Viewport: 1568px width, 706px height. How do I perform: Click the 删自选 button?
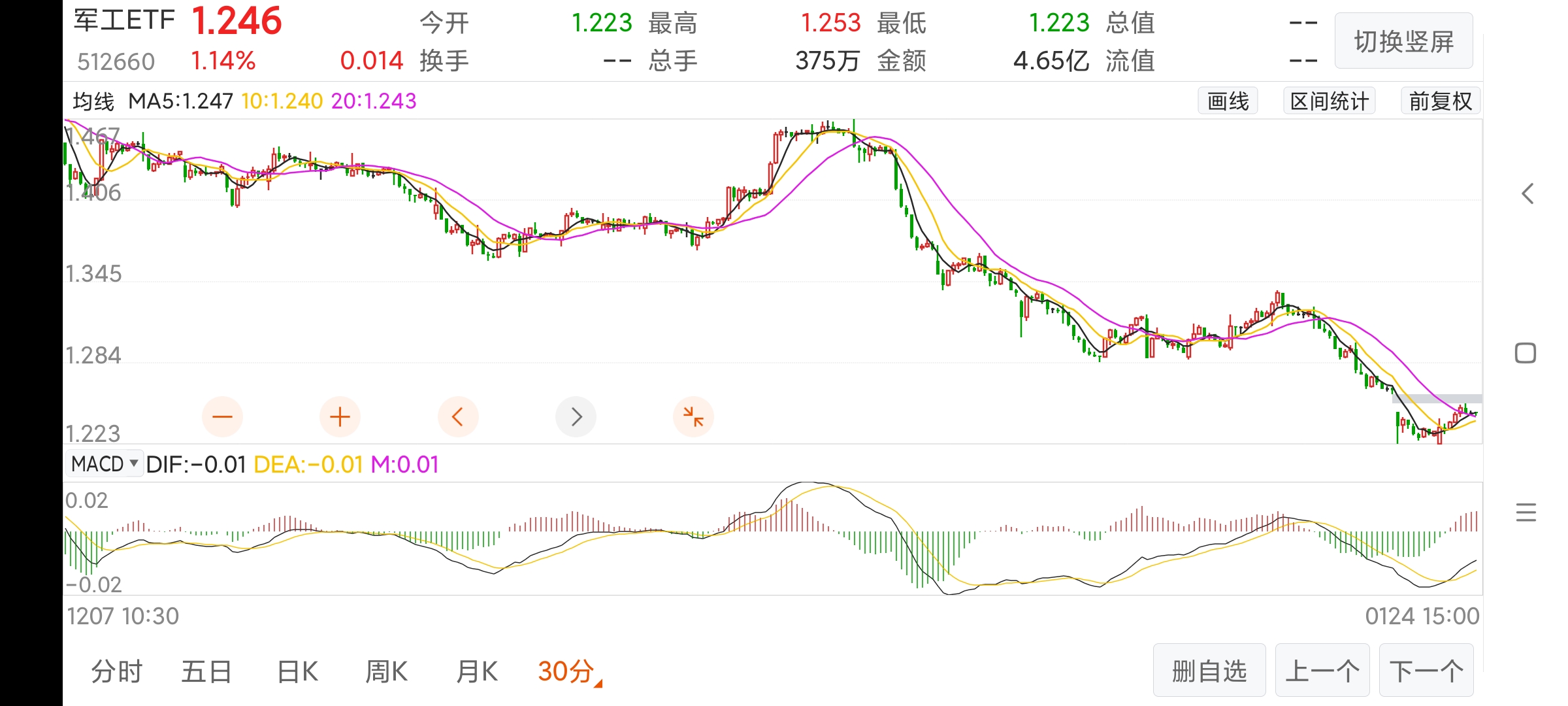point(1209,671)
